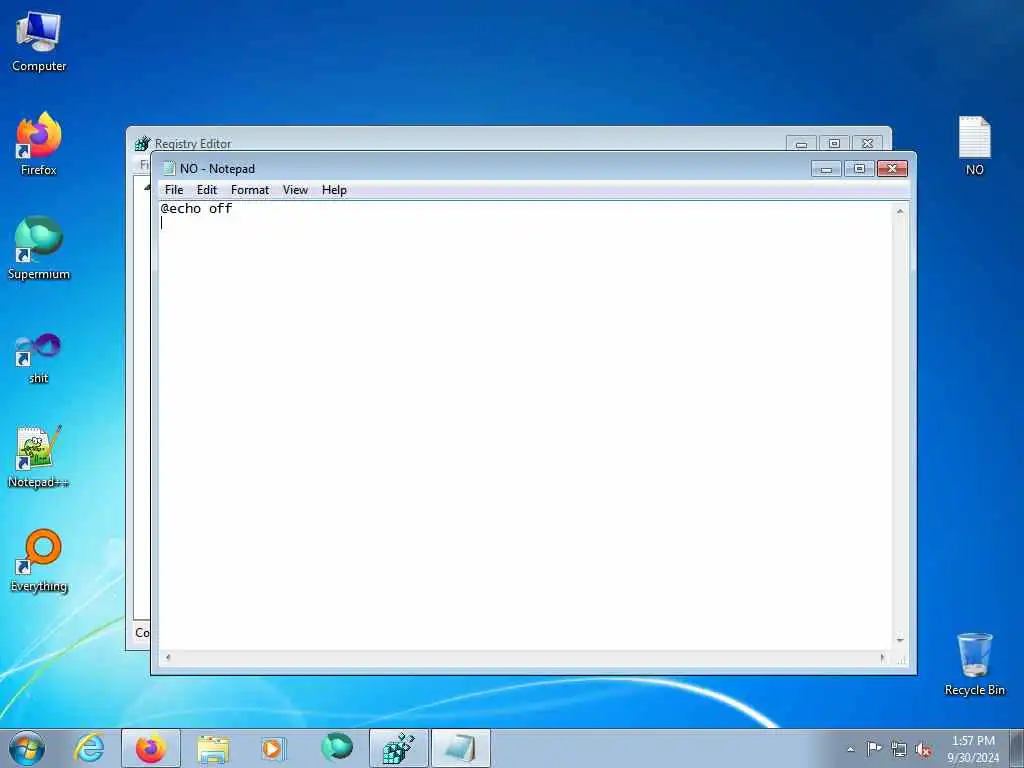This screenshot has width=1024, height=768.
Task: Open the Notepad File menu
Action: point(174,190)
